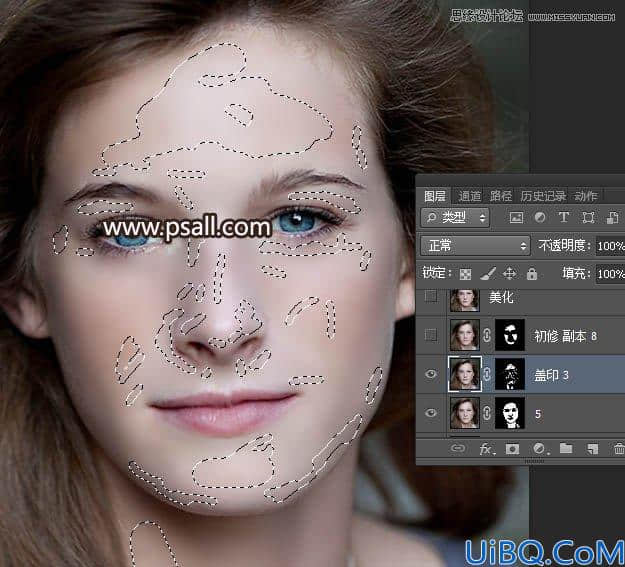
Task: Click the layer name 5
Action: [x=538, y=414]
